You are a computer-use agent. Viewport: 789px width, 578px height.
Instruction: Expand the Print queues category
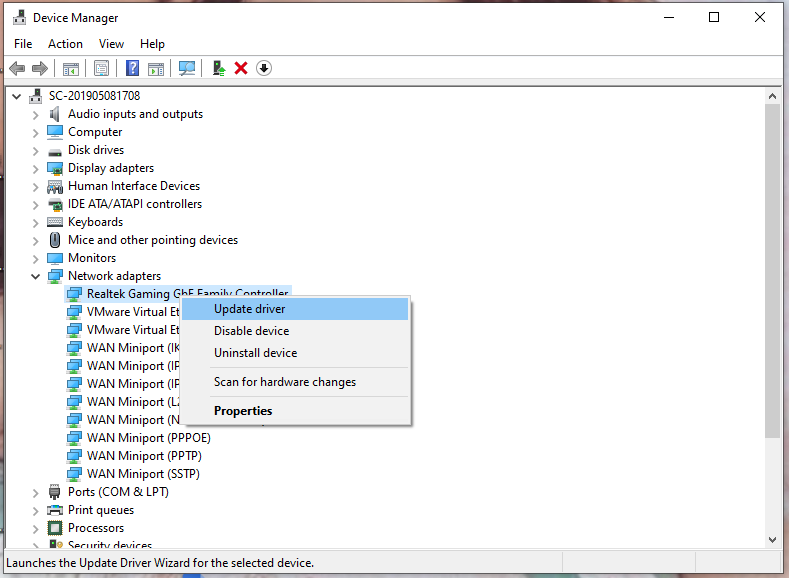pyautogui.click(x=35, y=511)
